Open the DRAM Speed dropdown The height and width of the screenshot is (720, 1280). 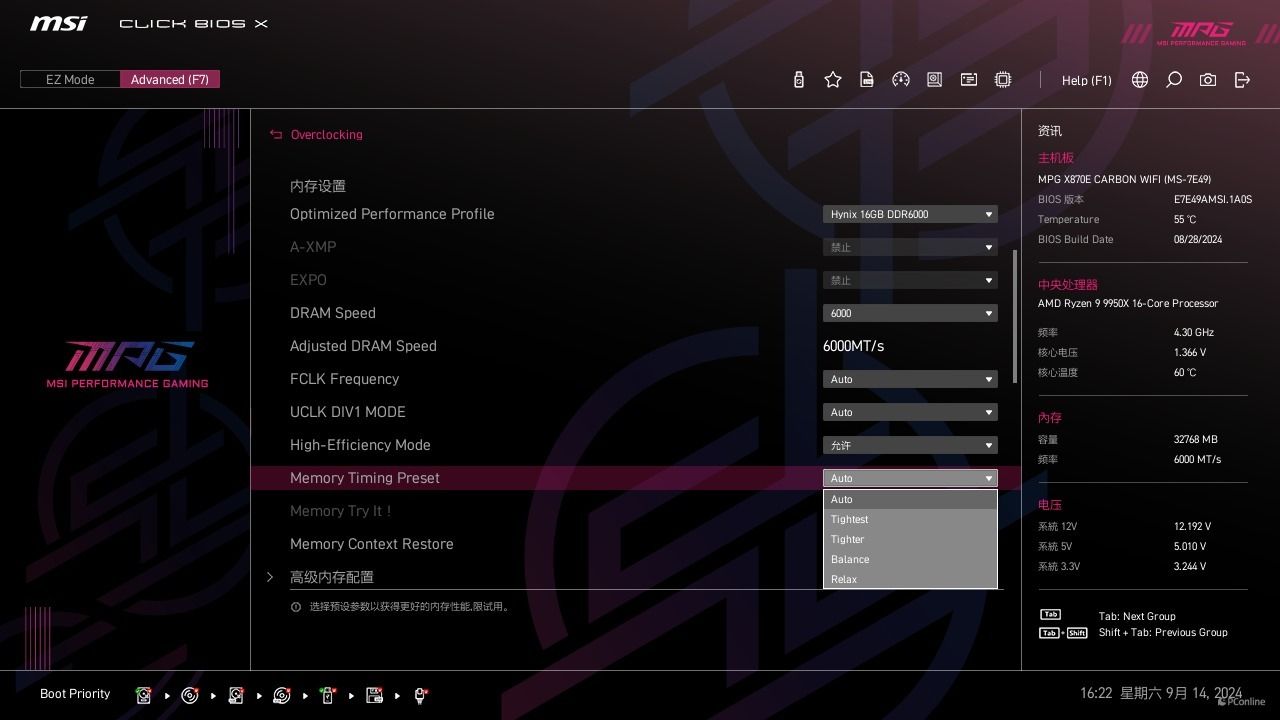coord(910,313)
